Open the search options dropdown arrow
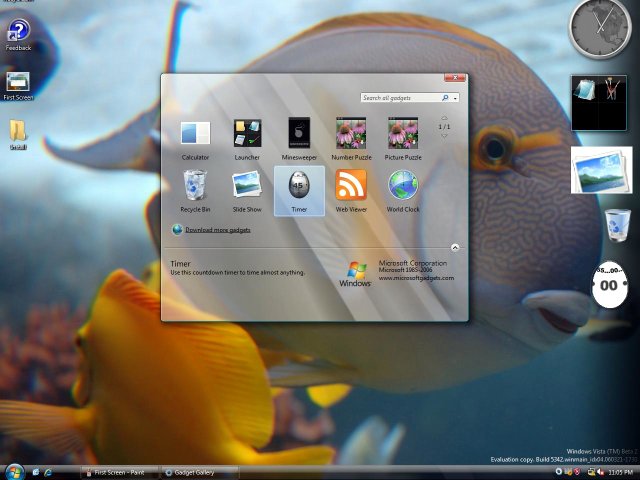640x480 pixels. (456, 98)
